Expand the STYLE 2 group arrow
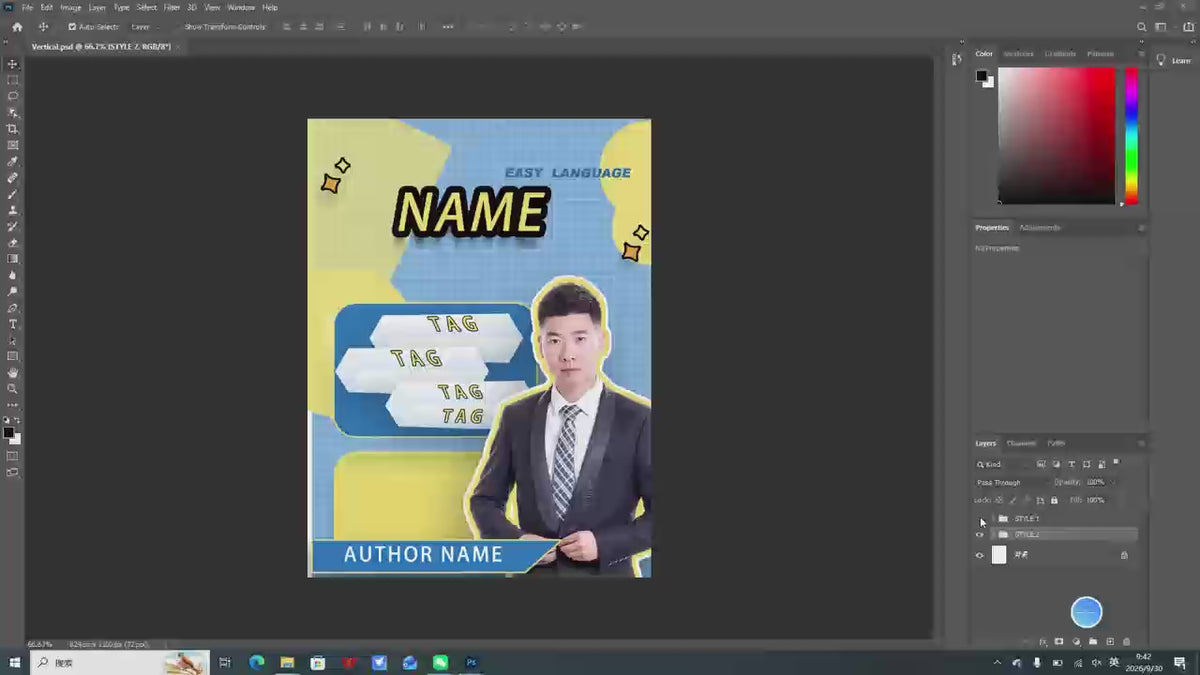Image resolution: width=1200 pixels, height=675 pixels. (992, 535)
